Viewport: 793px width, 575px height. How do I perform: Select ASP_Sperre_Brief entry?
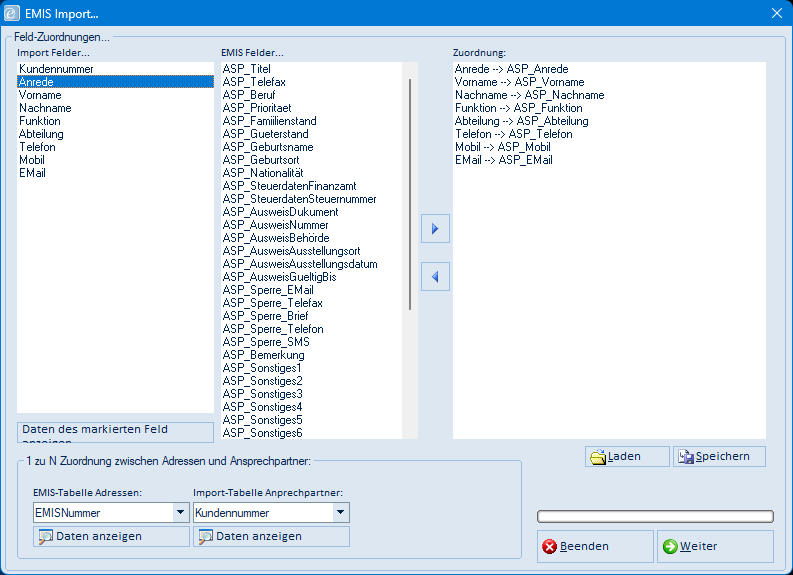[x=312, y=316]
